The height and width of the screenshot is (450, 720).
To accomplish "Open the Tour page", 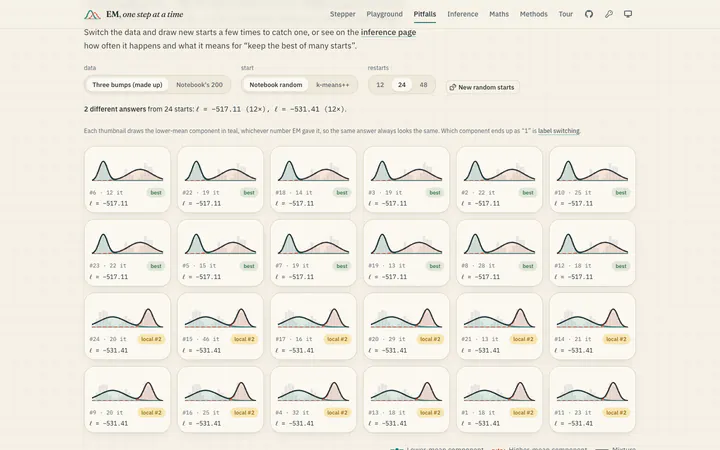I will pos(566,14).
